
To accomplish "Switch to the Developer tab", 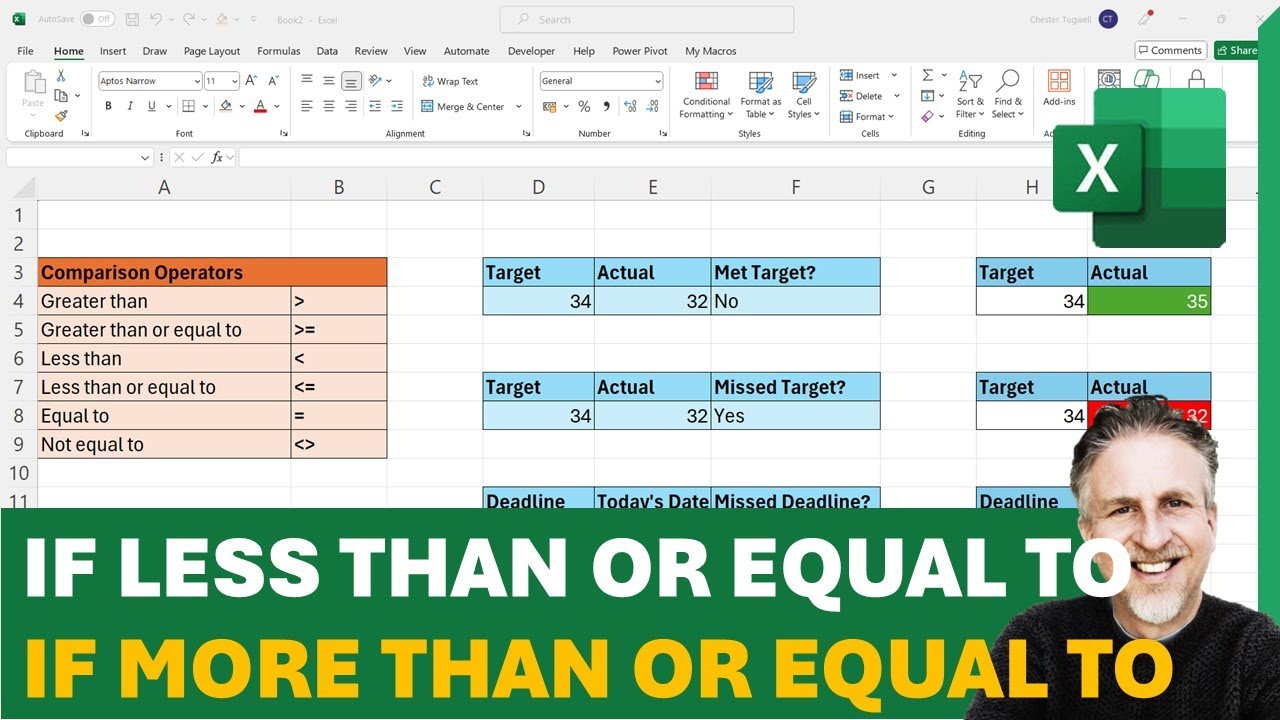I will [531, 51].
